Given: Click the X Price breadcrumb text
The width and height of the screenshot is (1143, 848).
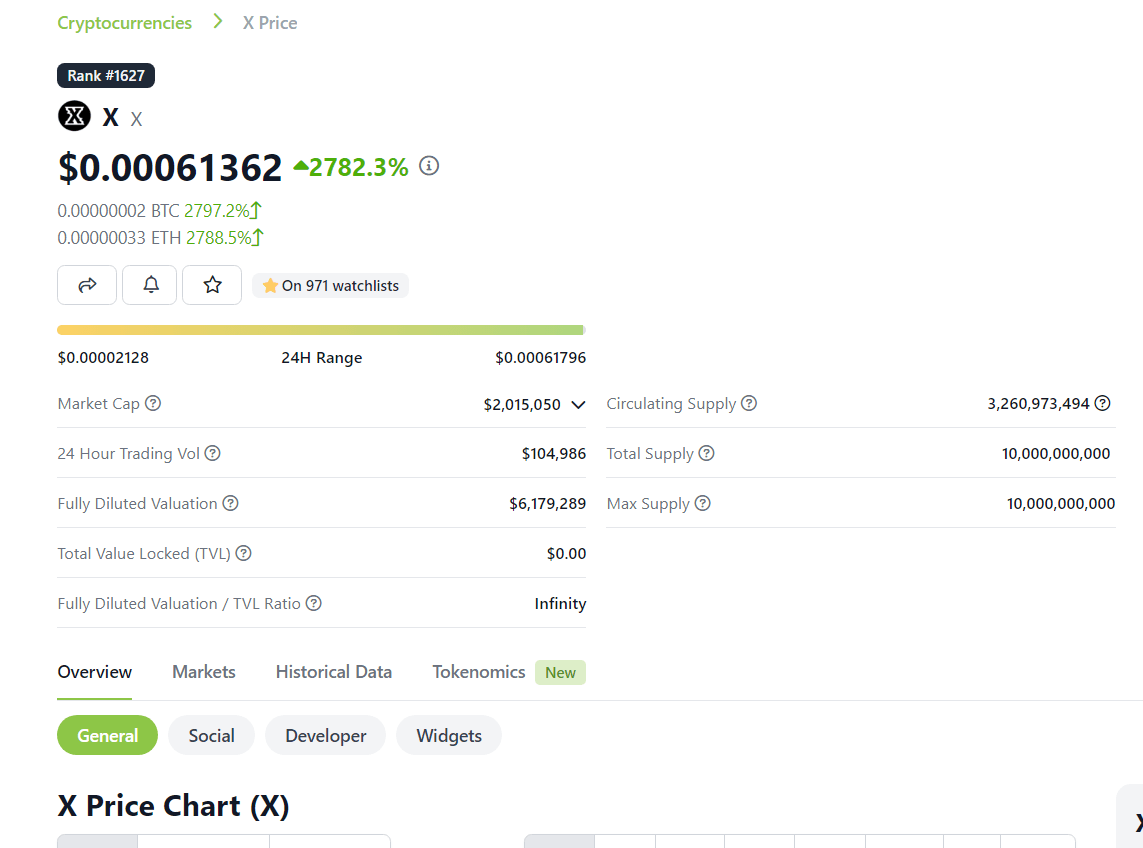Looking at the screenshot, I should [x=270, y=23].
